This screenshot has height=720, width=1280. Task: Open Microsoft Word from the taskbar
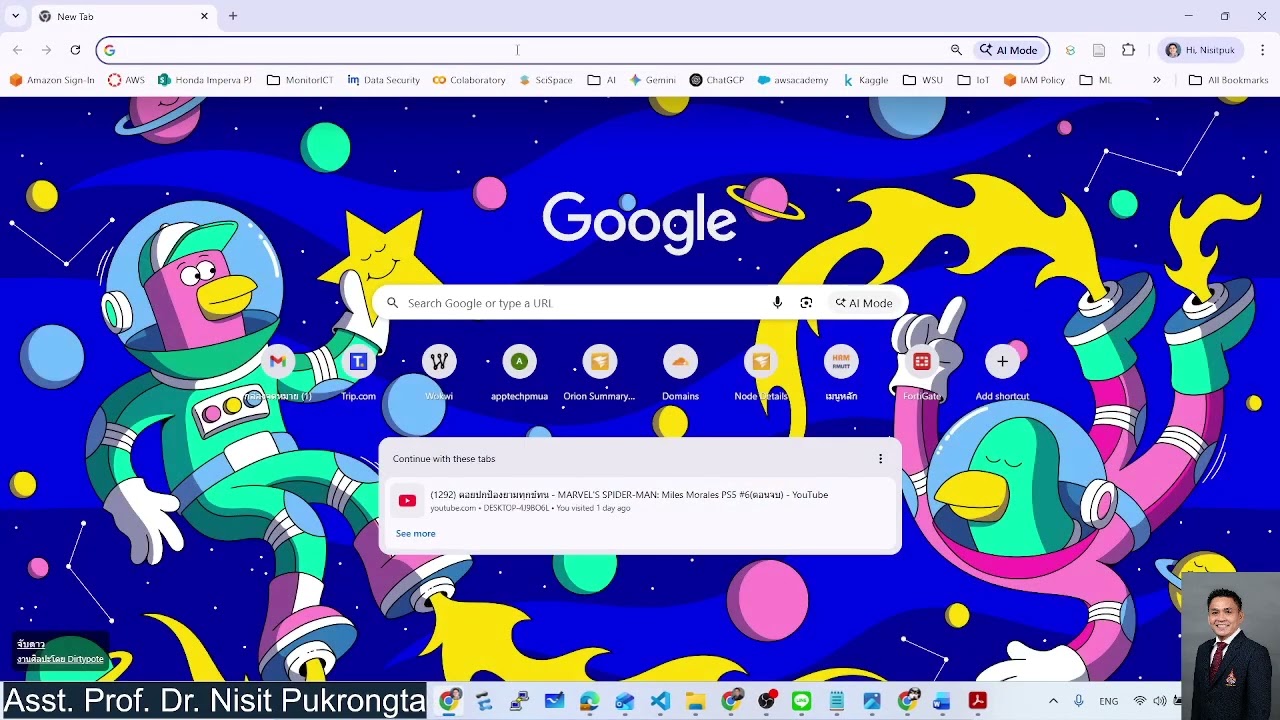point(942,701)
